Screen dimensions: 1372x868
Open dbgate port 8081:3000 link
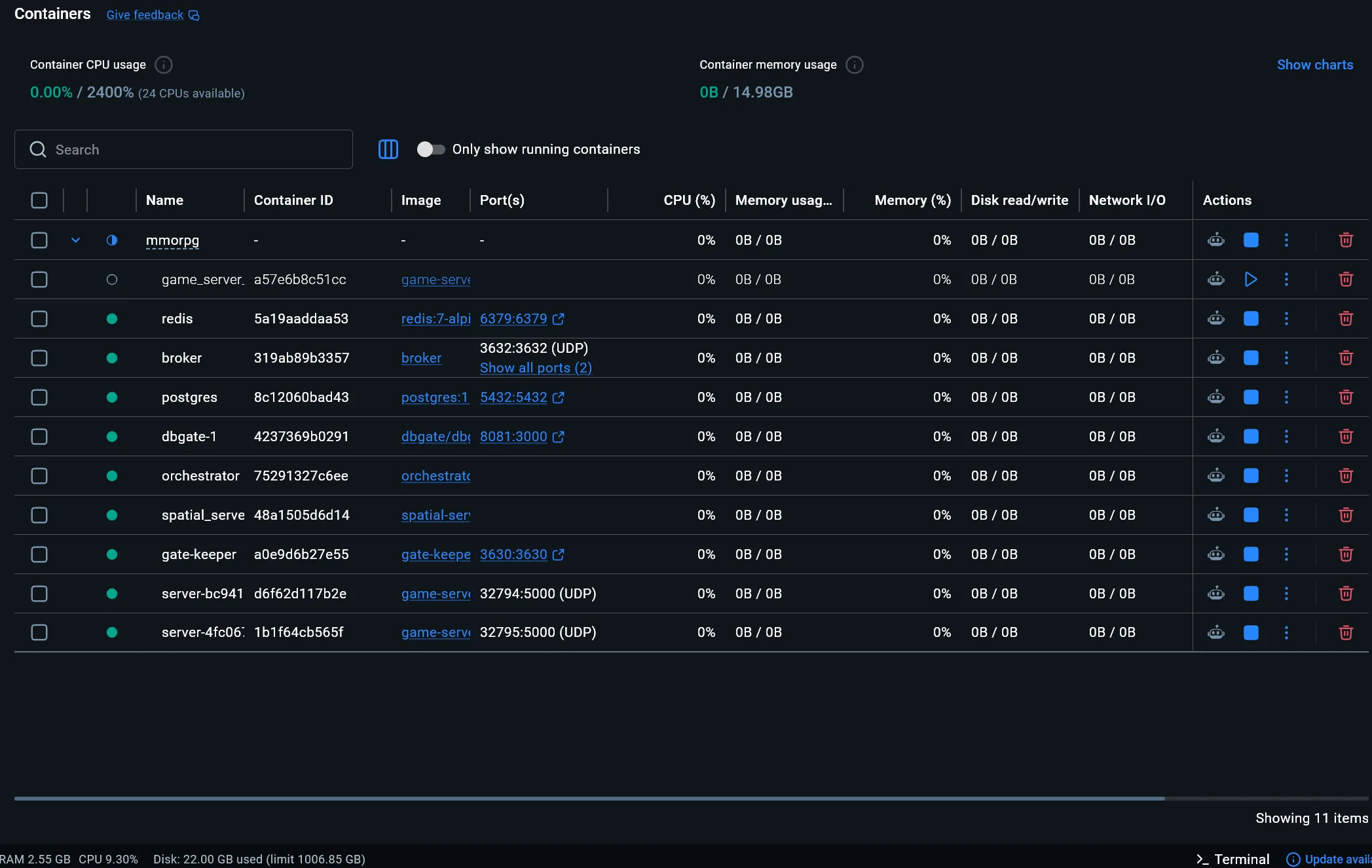pos(521,437)
